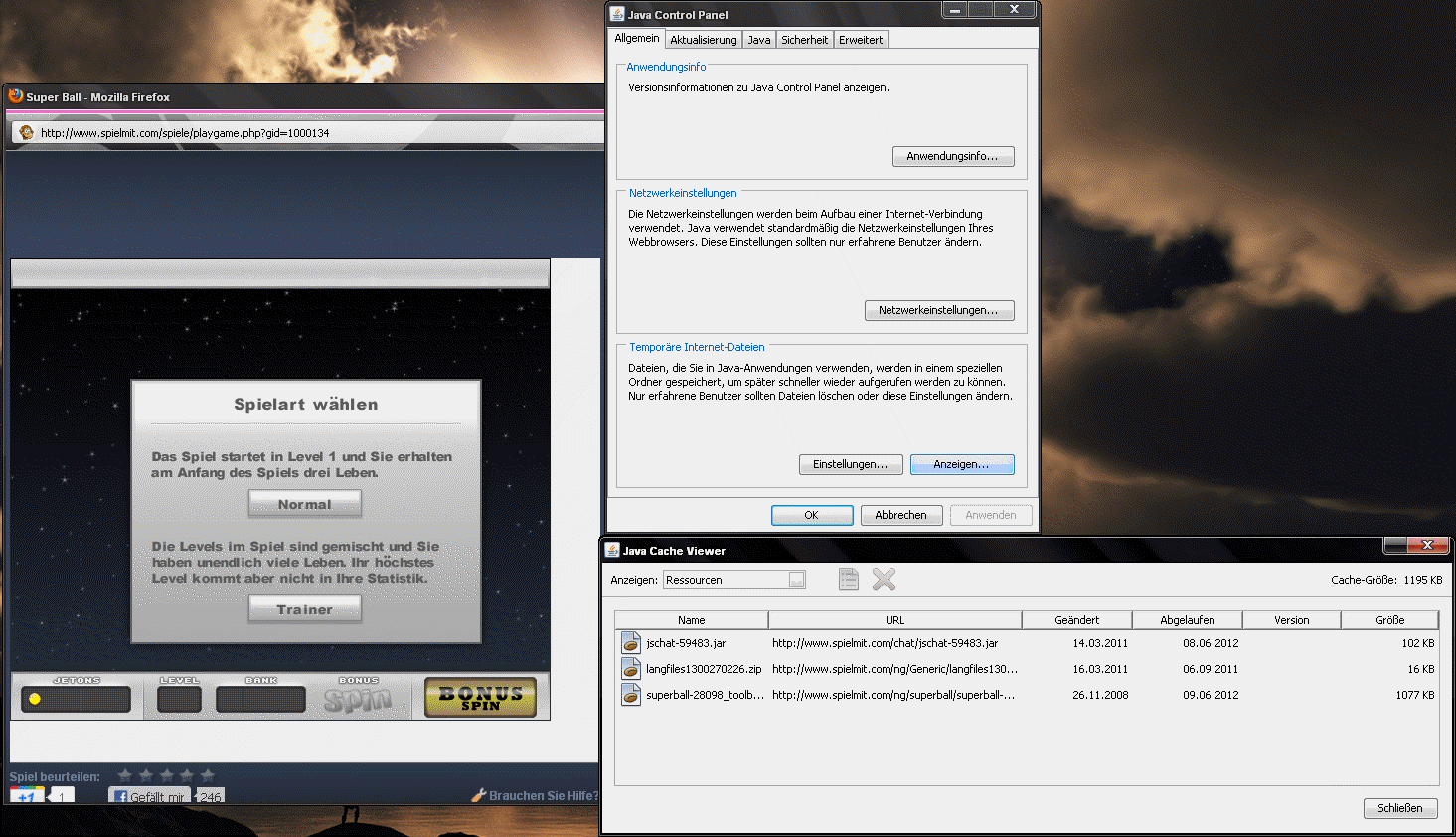Choose the Normal game mode
The height and width of the screenshot is (837, 1456).
(x=304, y=505)
